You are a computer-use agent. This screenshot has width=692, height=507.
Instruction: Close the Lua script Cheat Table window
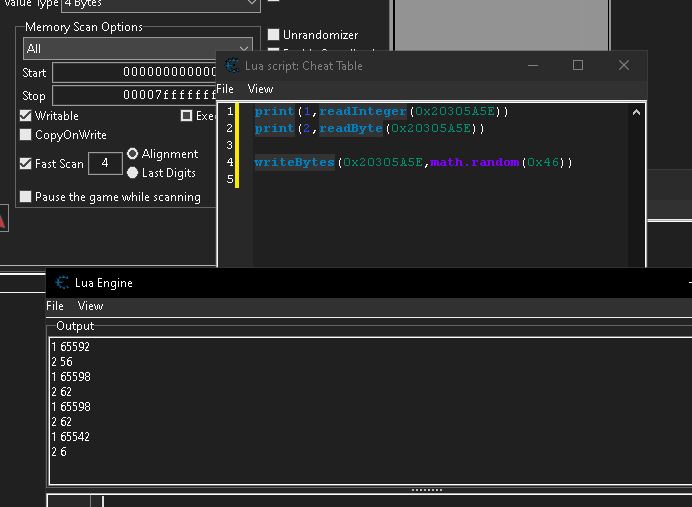pos(624,66)
